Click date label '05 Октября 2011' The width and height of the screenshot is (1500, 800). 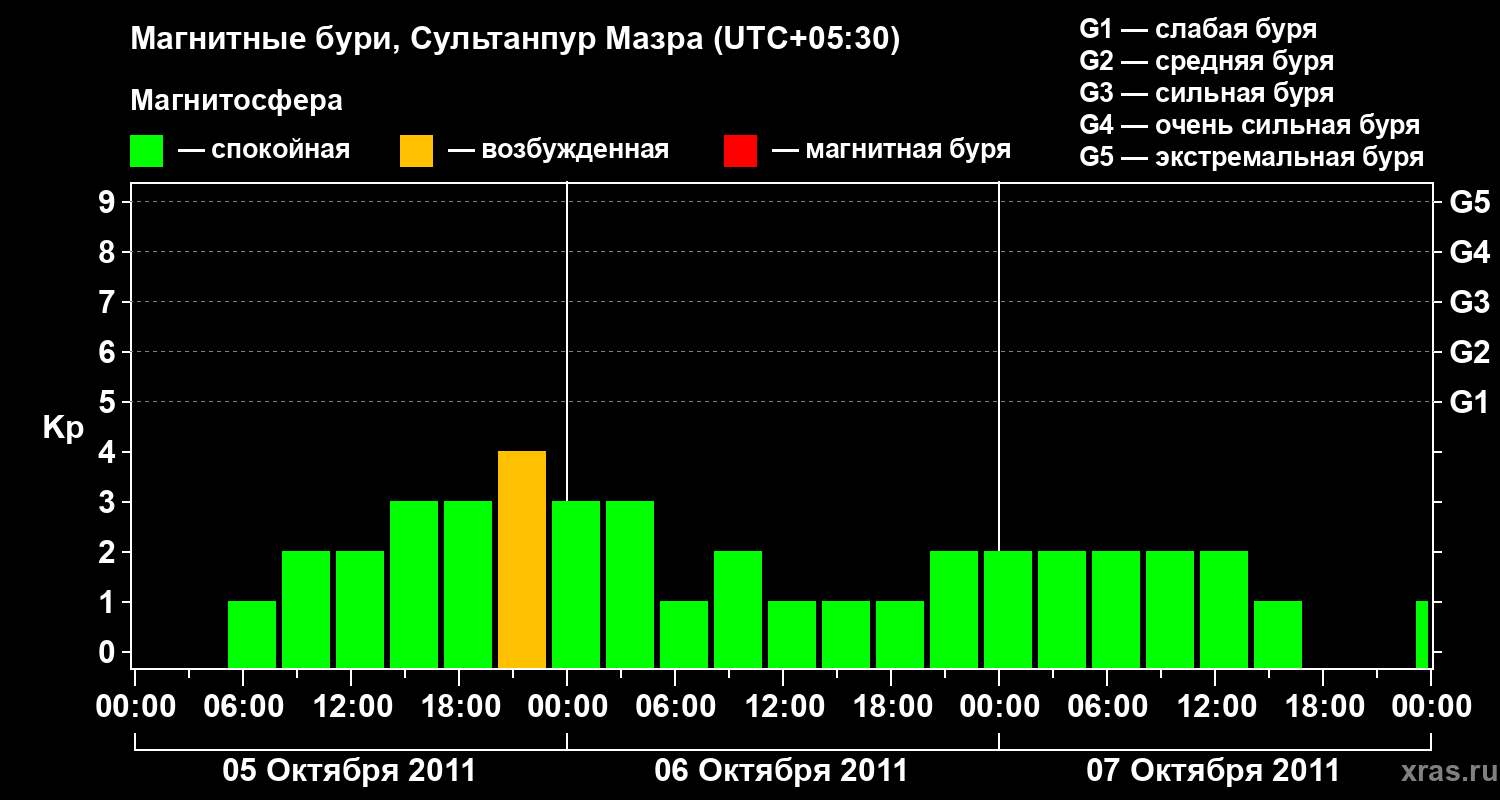tap(349, 771)
